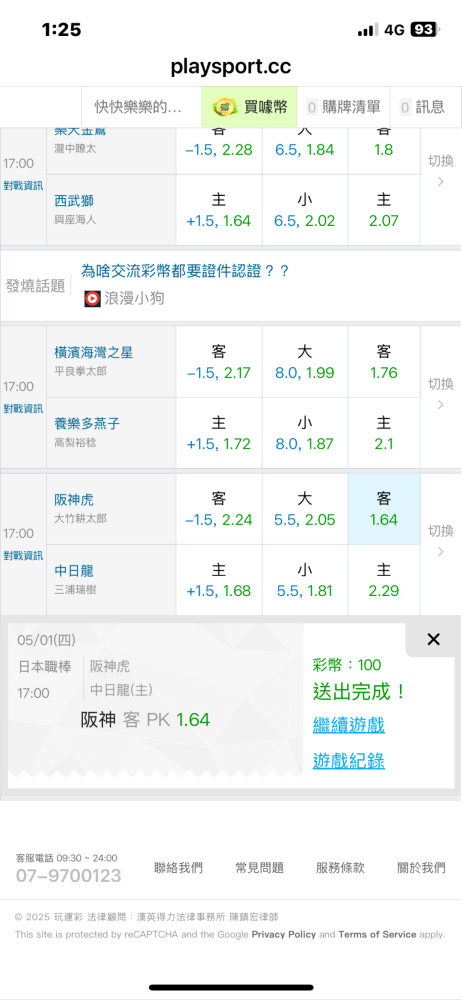This screenshot has height=1000, width=462.
Task: Select 阪神虎 客 -1.5, 2.24 spread
Action: click(x=219, y=508)
